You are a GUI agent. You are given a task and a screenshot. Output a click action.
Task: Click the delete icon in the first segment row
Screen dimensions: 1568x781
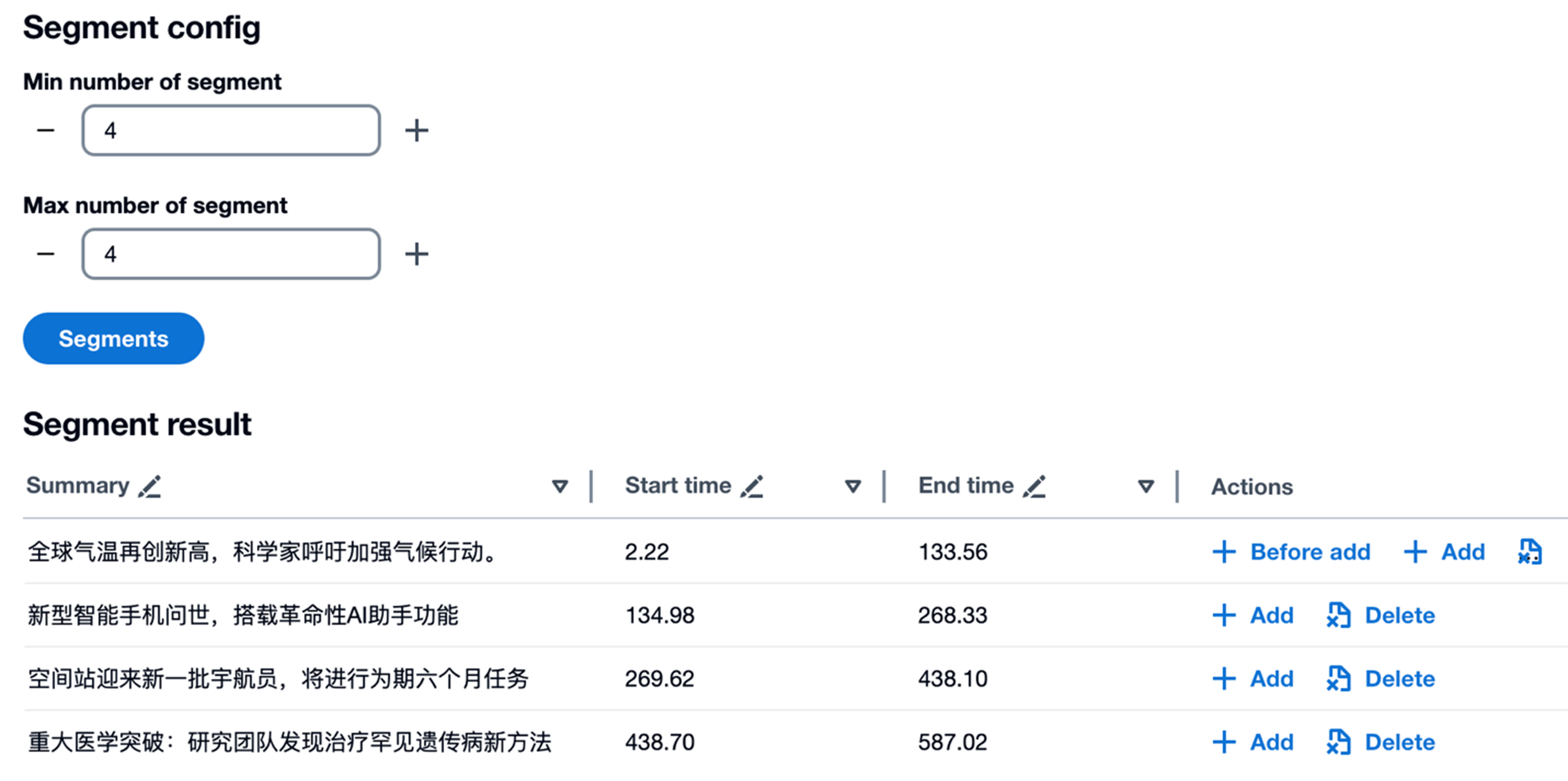point(1530,552)
